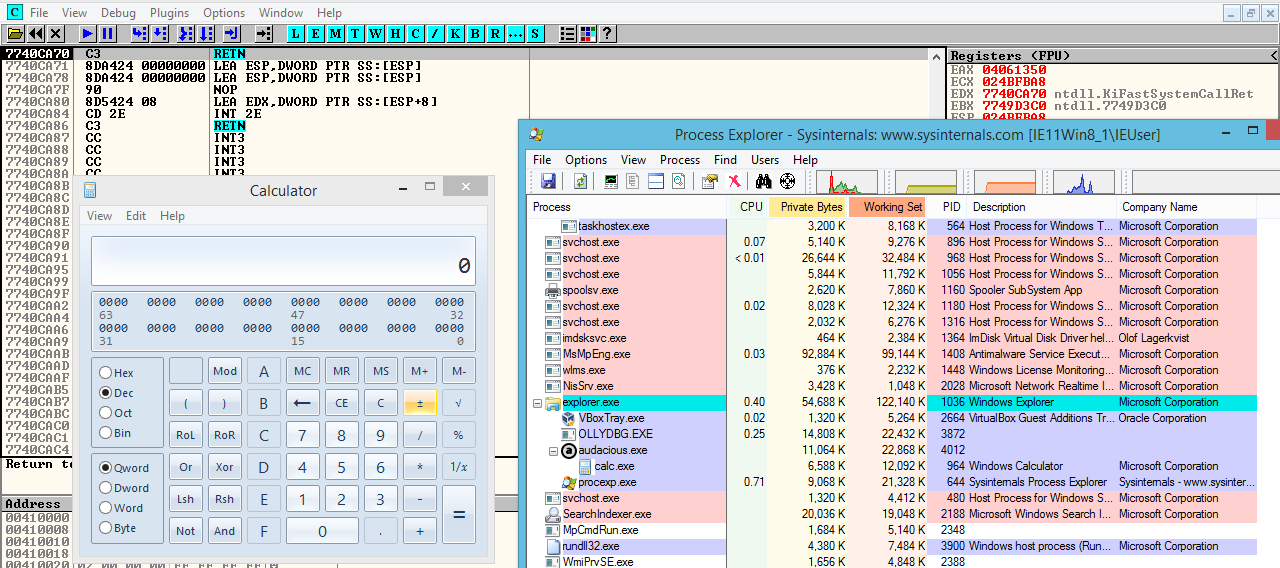Click the Trace into icon in OllyDbg
This screenshot has width=1280, height=568.
tap(185, 34)
